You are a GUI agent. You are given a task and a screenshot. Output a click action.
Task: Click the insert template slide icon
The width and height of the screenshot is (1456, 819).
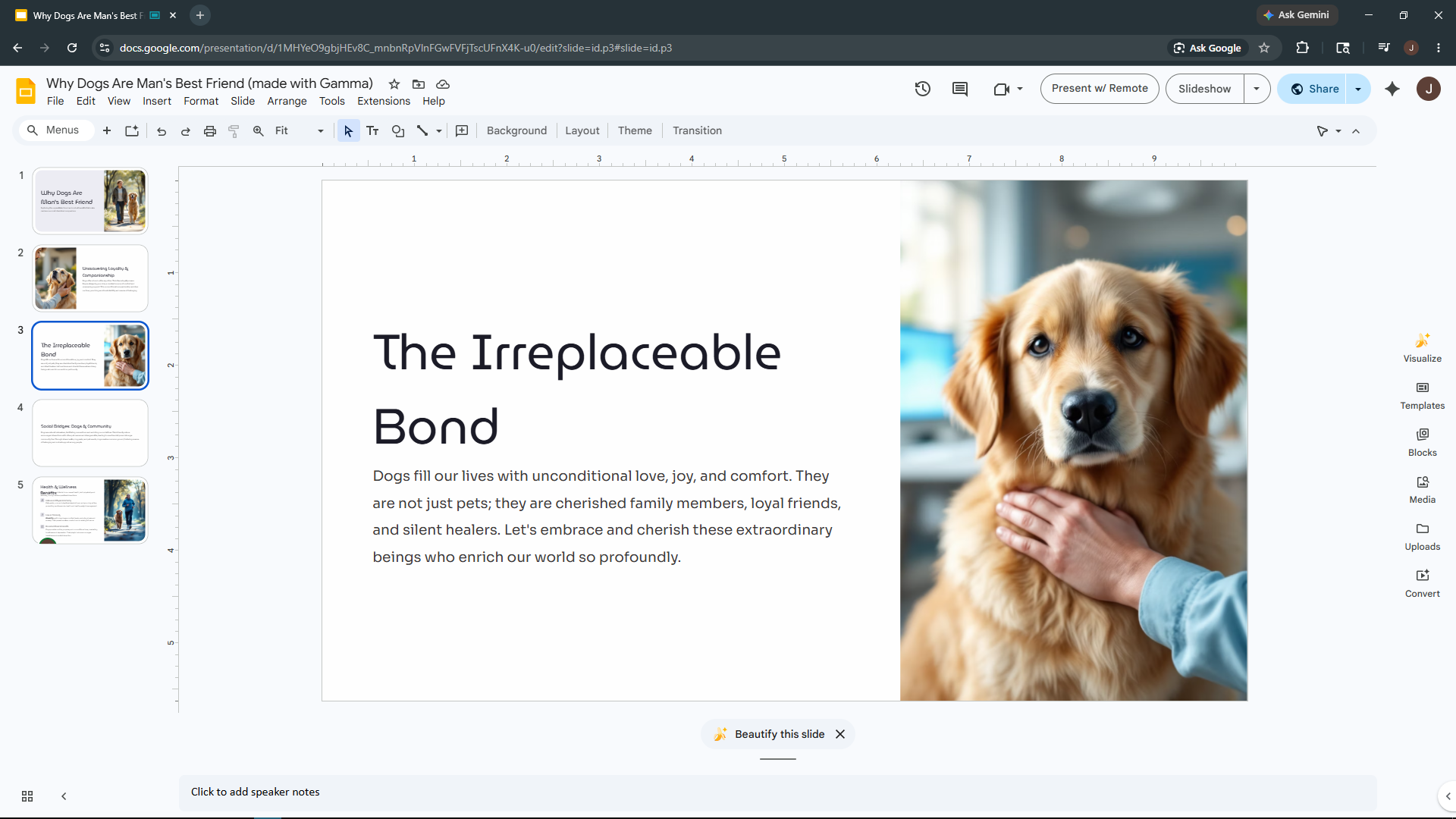coord(132,130)
